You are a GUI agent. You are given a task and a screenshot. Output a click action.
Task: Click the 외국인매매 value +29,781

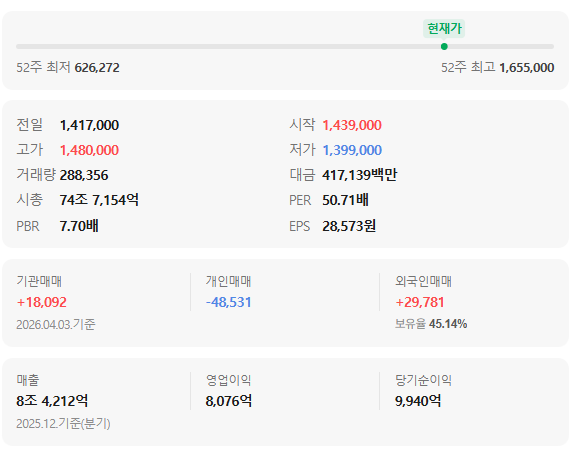click(419, 302)
